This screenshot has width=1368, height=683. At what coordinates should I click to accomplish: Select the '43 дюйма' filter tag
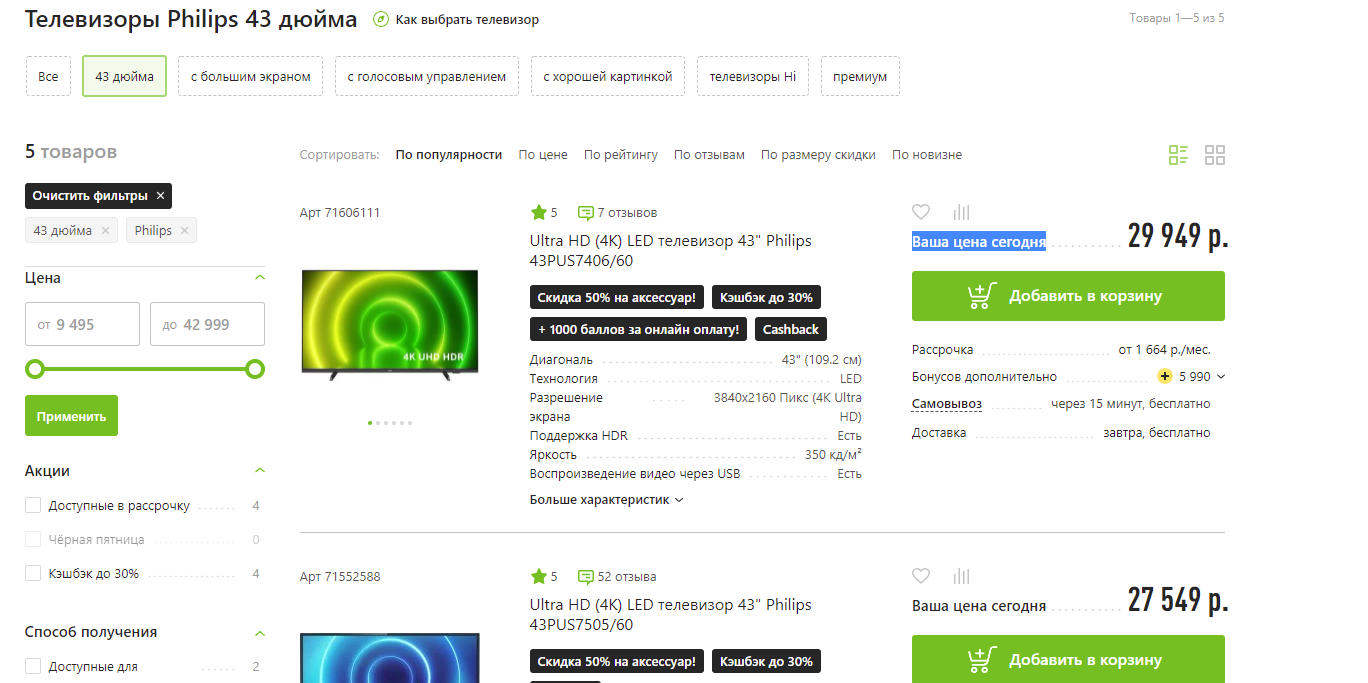click(x=125, y=76)
